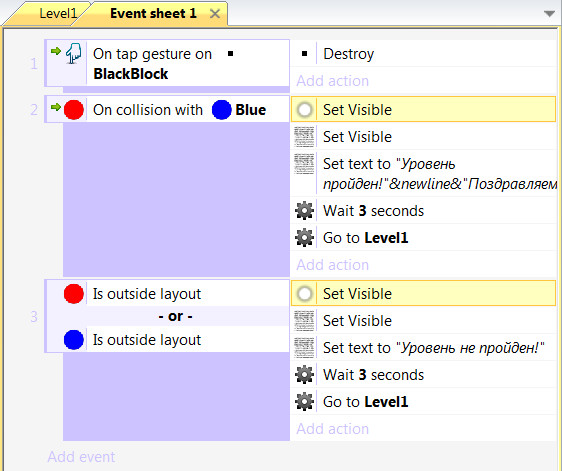Open the tab list dropdown arrow
562x471 pixels.
click(549, 14)
